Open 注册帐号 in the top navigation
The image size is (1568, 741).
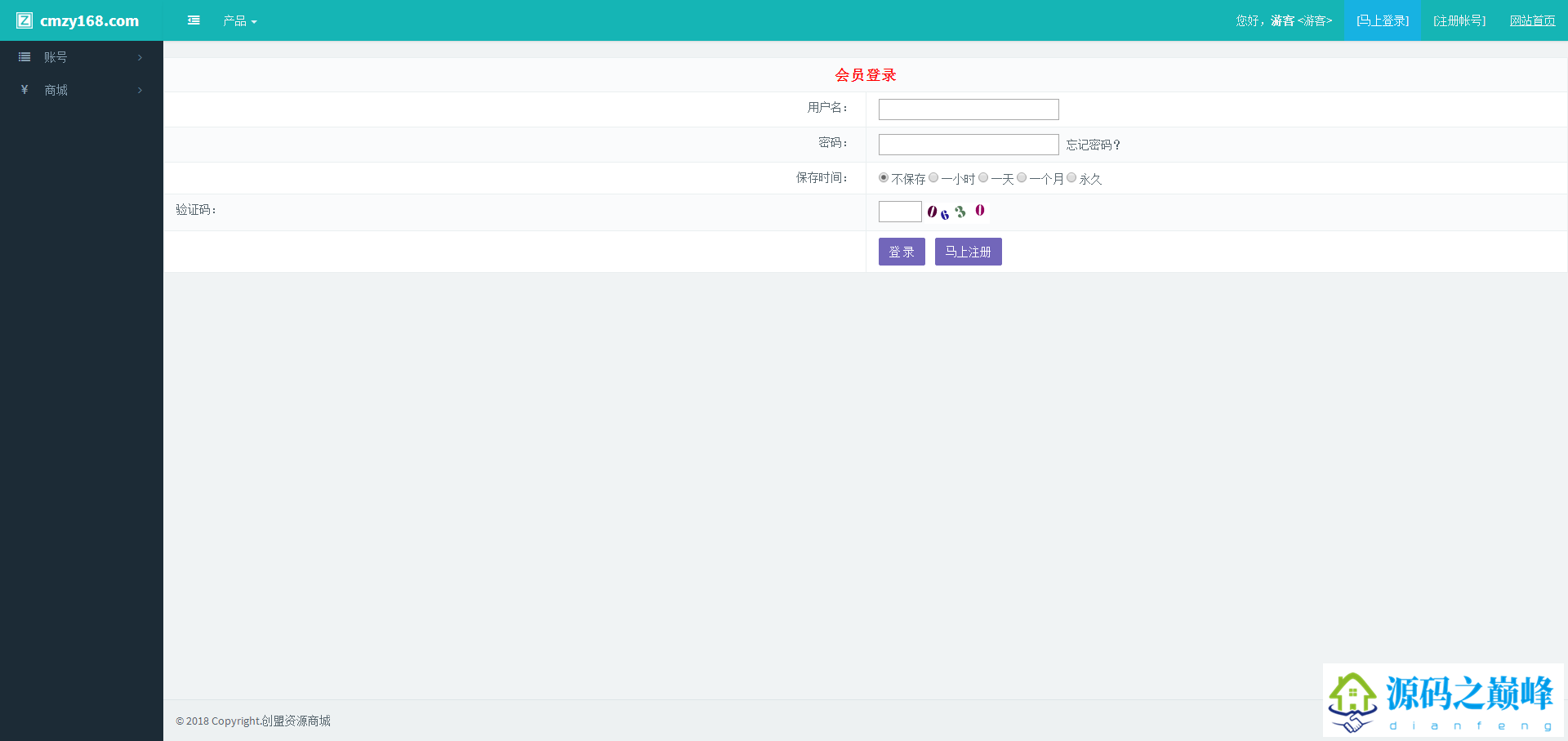tap(1459, 20)
